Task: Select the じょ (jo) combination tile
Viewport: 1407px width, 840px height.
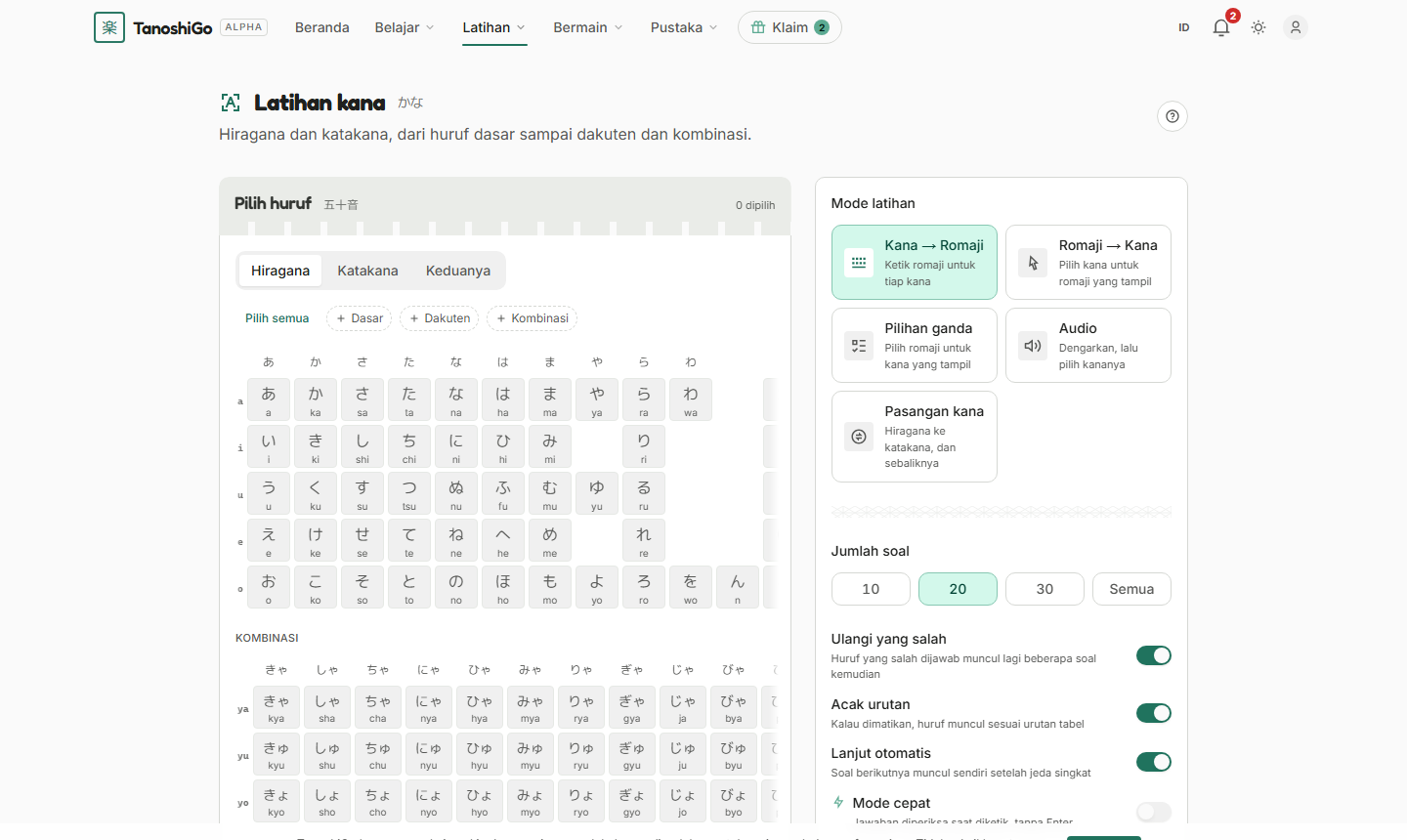Action: (683, 801)
